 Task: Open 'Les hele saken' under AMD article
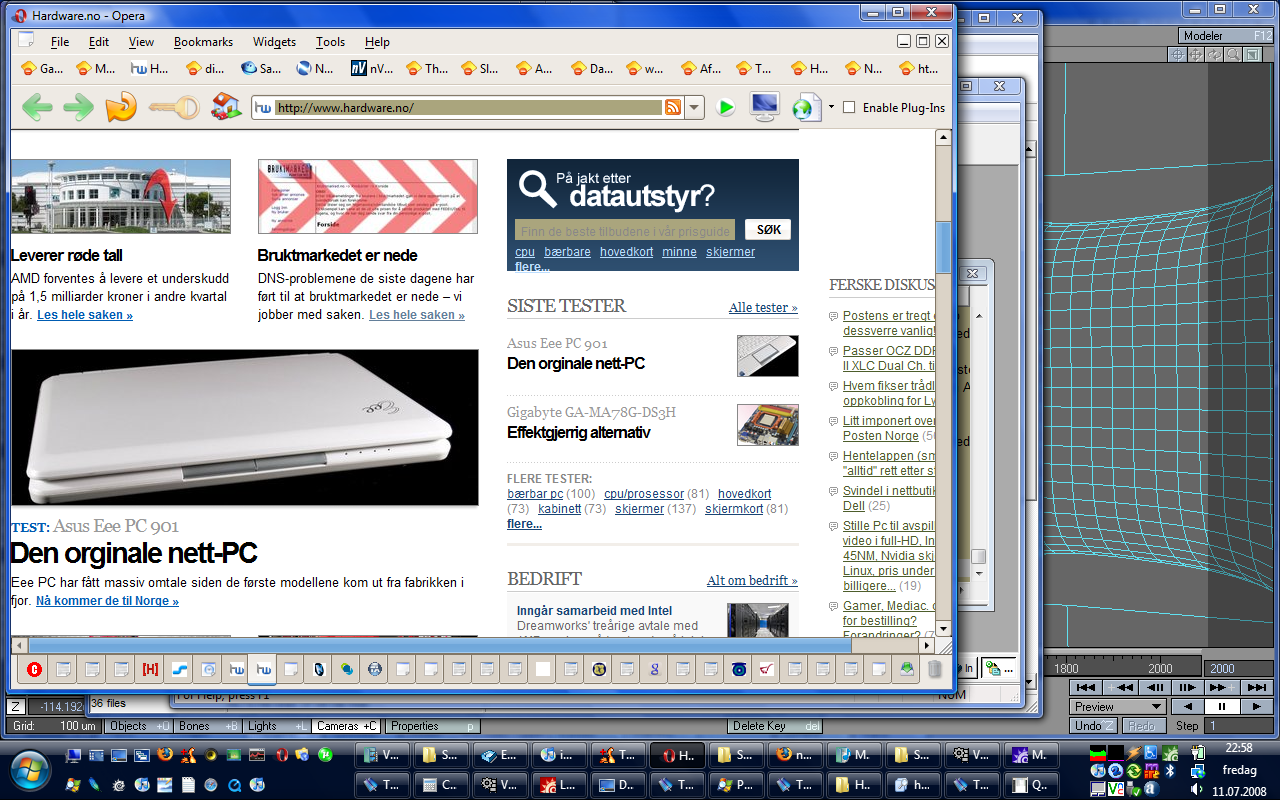[85, 315]
